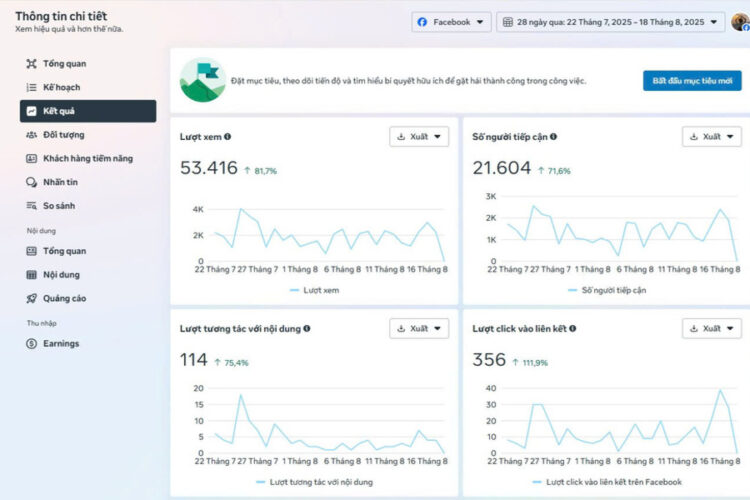Click the info icon beside Lượt xem
Screen dimensions: 750x500
coord(228,137)
